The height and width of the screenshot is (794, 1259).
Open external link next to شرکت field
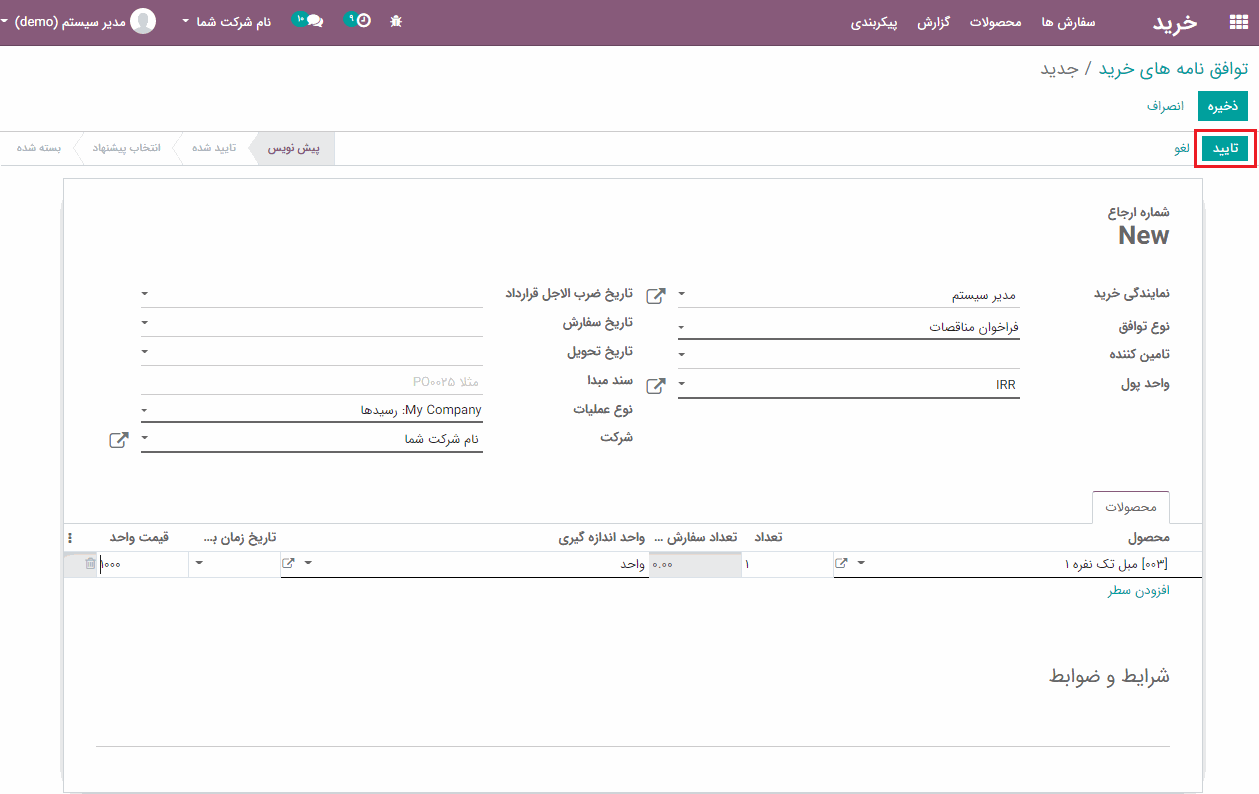[118, 439]
